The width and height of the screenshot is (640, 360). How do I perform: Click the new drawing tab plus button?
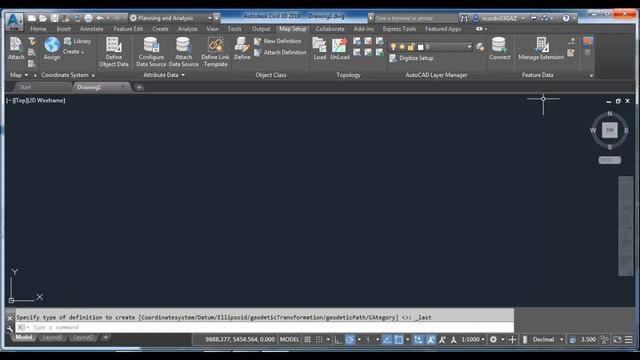point(139,87)
